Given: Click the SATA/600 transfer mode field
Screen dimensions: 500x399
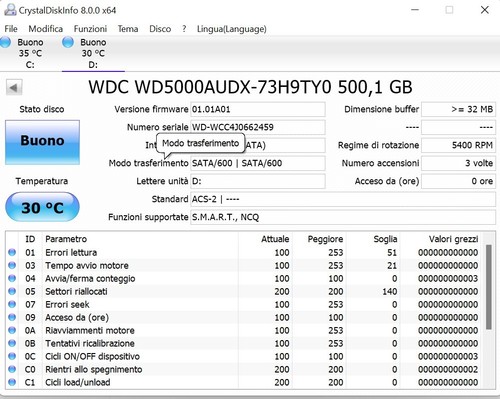Looking at the screenshot, I should click(258, 163).
